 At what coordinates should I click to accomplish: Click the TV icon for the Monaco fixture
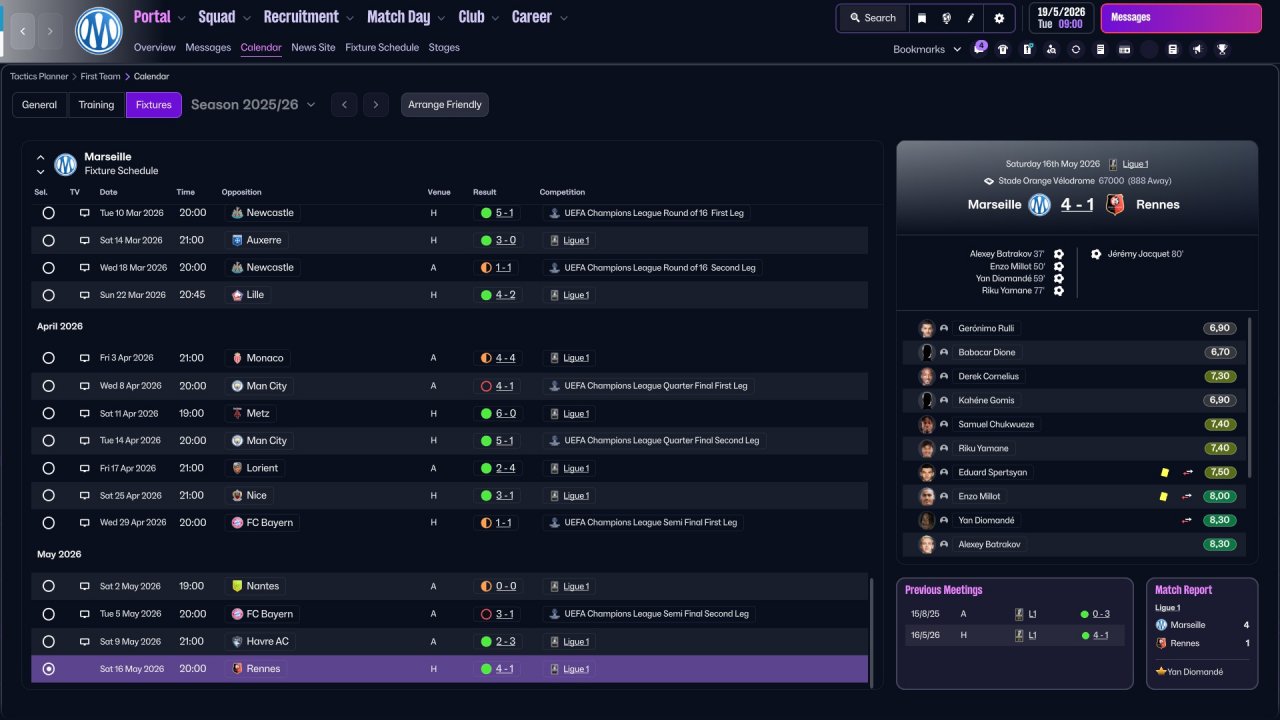85,358
